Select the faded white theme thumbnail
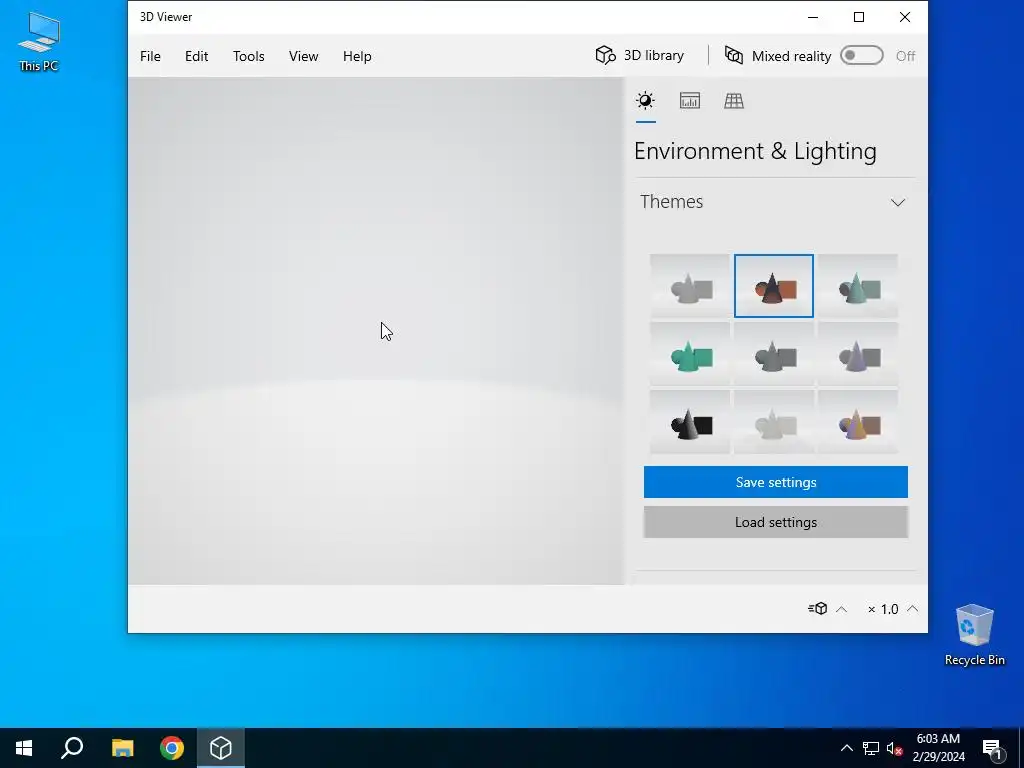 pyautogui.click(x=774, y=422)
